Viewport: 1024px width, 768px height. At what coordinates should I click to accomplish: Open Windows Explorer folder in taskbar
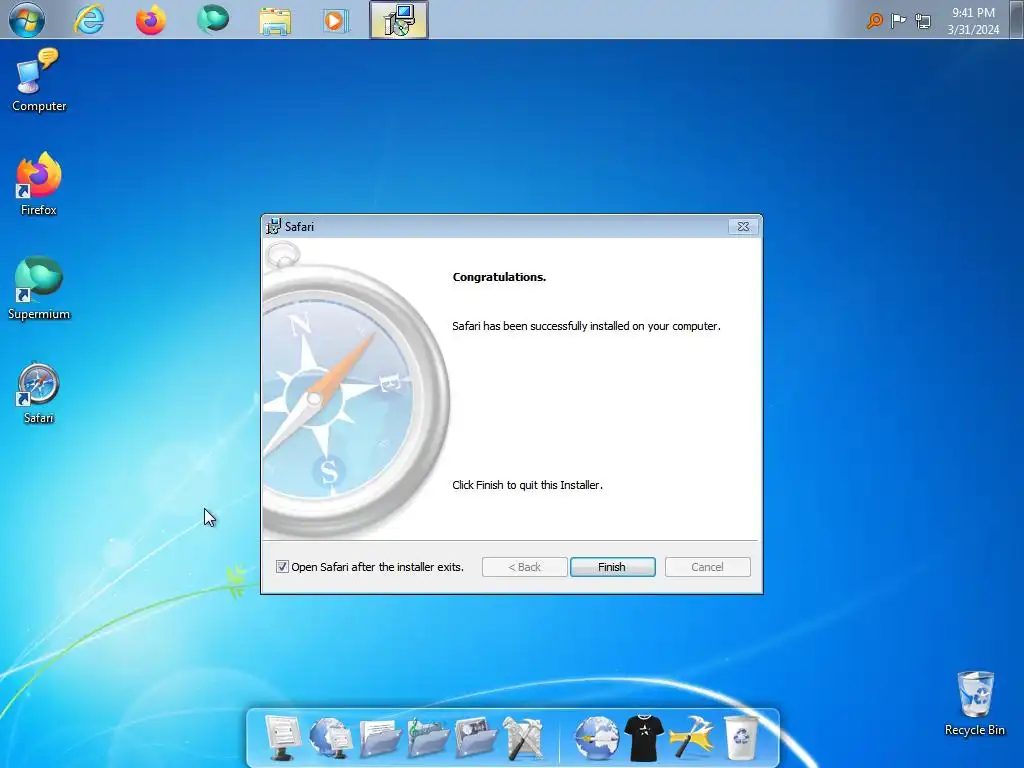tap(275, 20)
